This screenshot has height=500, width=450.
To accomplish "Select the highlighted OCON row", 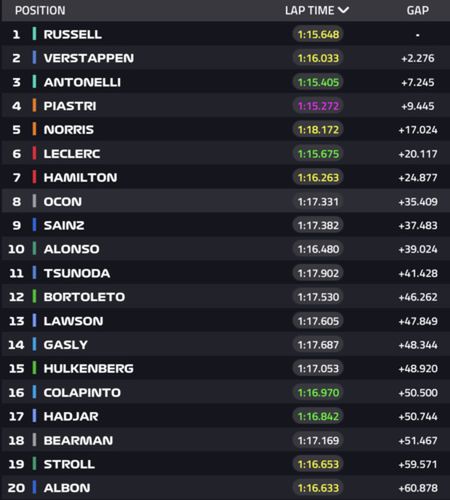I will (x=226, y=201).
